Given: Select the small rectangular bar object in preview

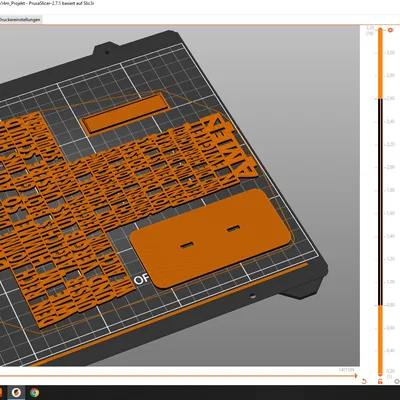Looking at the screenshot, I should [x=127, y=113].
